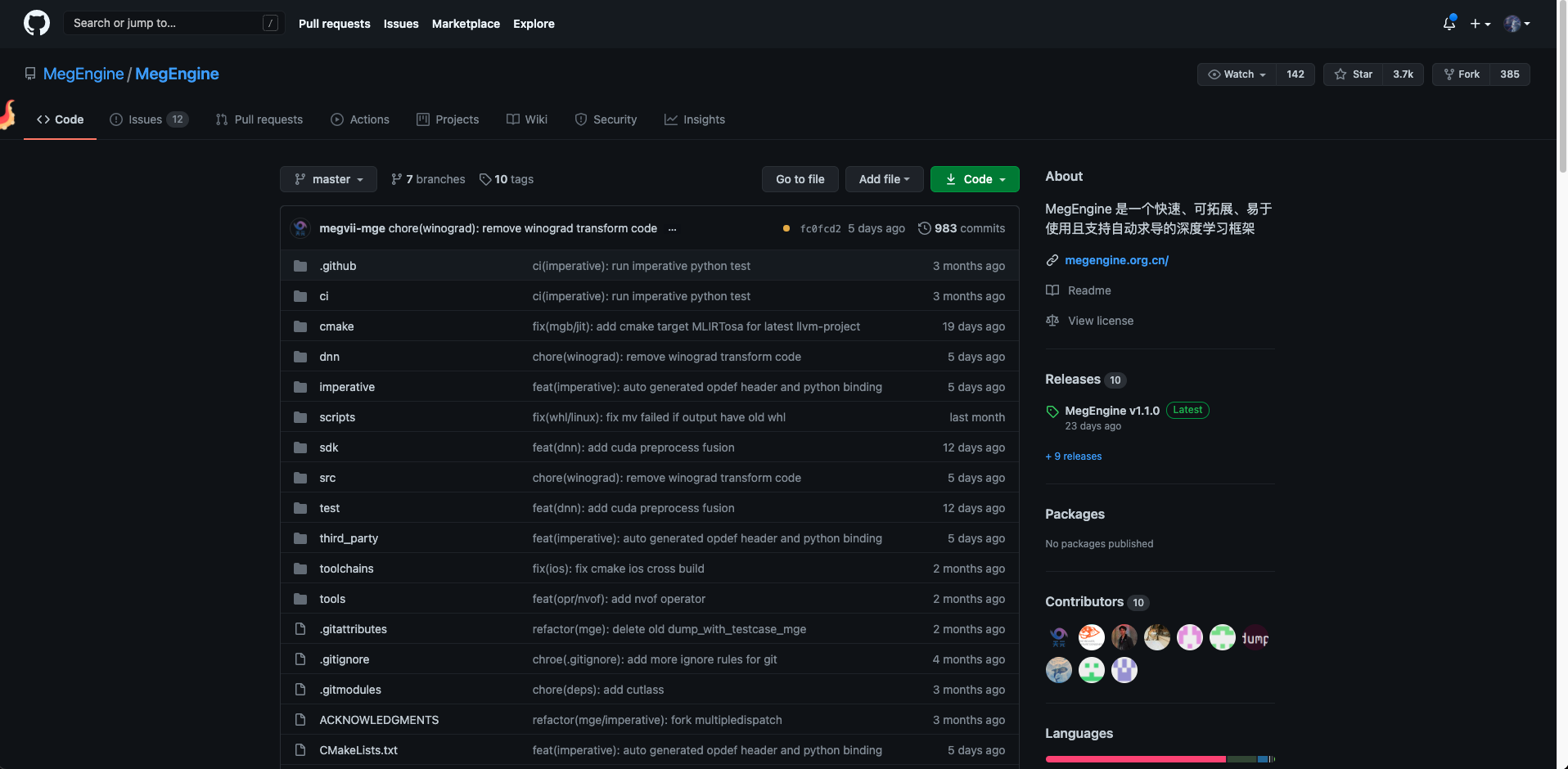1568x769 pixels.
Task: Open the megengine.org.cn website link
Action: (x=1116, y=260)
